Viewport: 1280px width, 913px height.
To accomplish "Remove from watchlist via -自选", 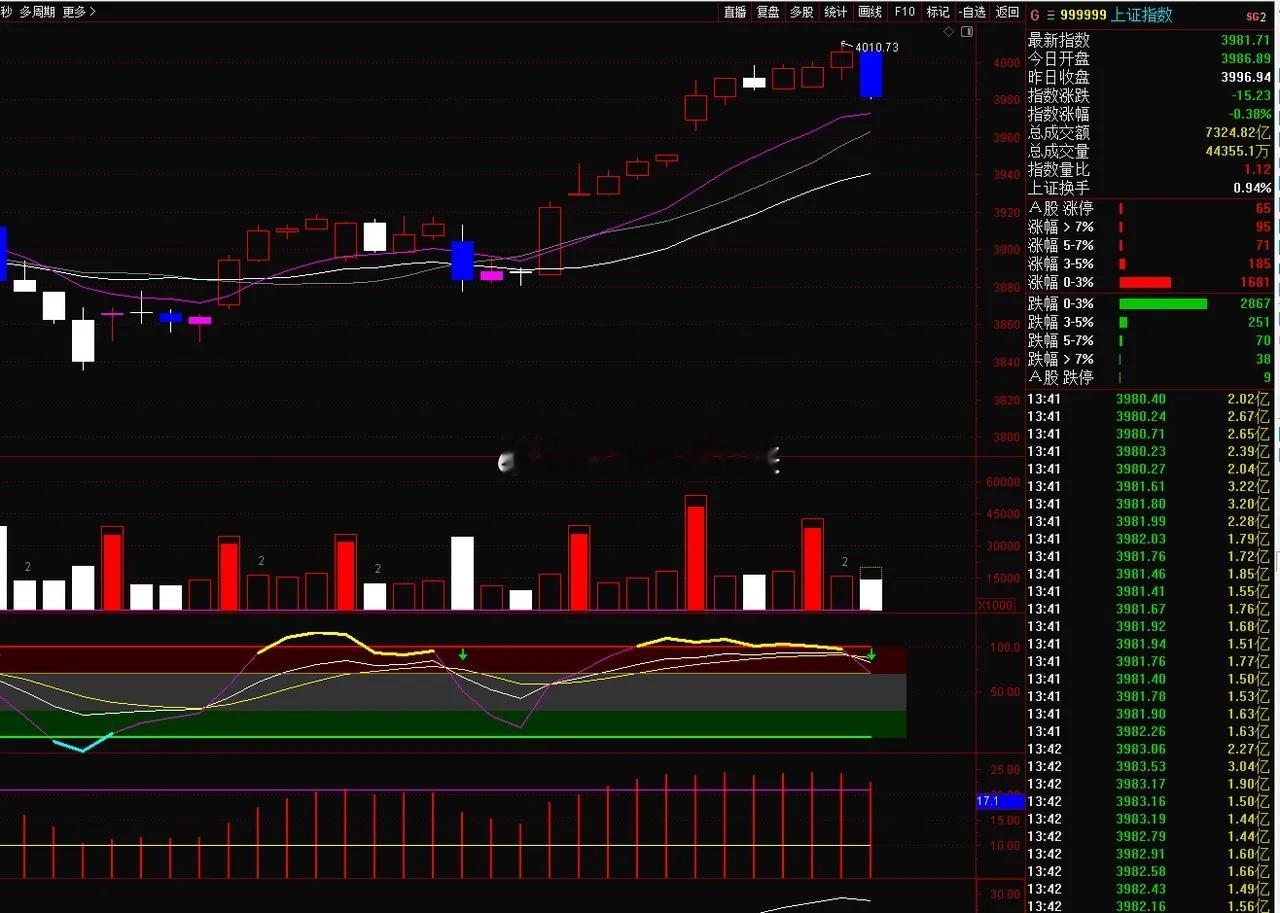I will pos(972,12).
